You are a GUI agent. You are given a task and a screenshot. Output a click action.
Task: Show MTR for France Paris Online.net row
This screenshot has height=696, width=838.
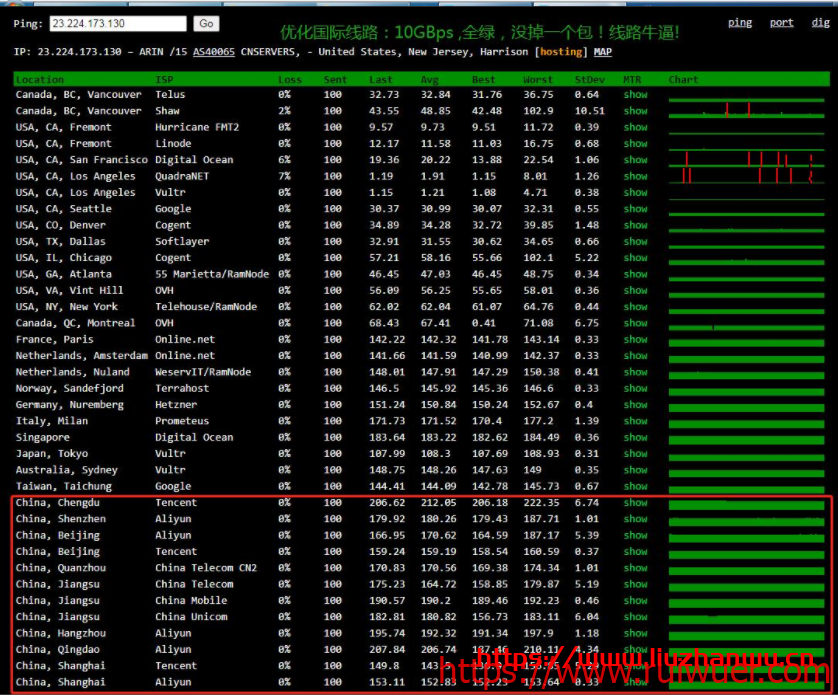coord(635,340)
